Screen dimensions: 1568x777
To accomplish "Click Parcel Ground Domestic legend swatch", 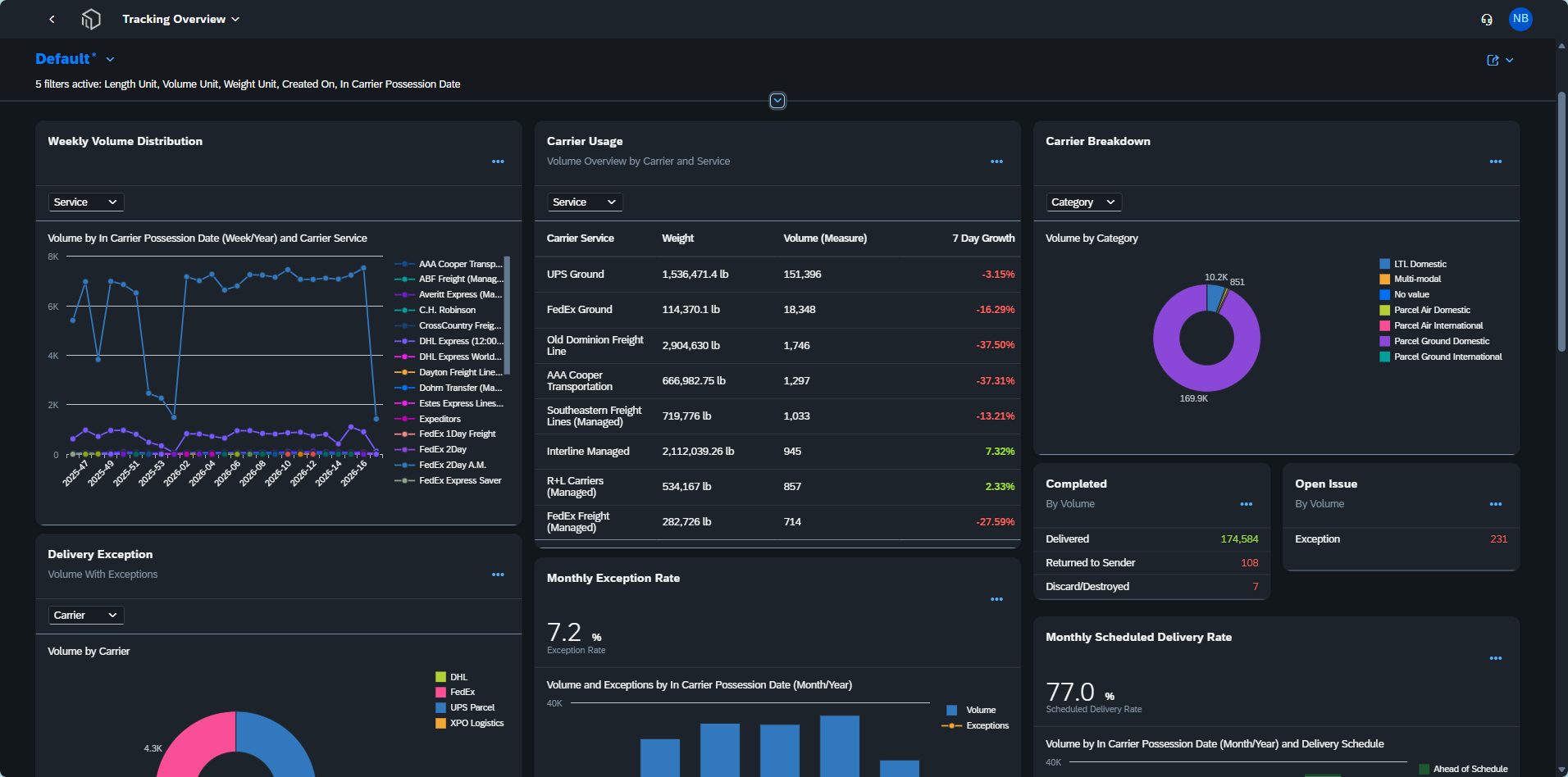I will click(1384, 341).
